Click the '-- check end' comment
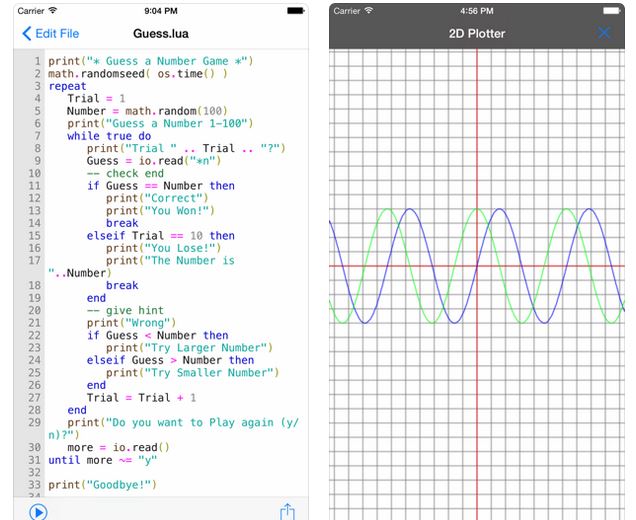 pos(125,174)
